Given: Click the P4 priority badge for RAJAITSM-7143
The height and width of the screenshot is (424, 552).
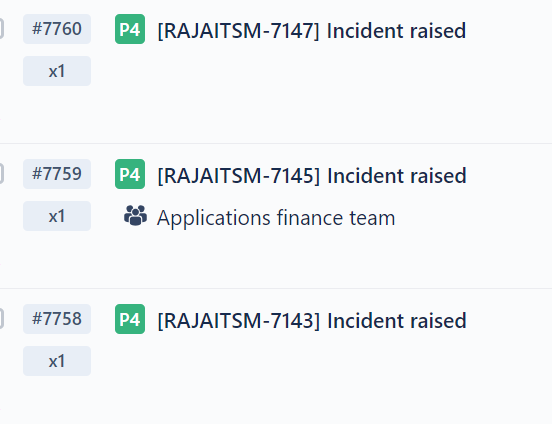Looking at the screenshot, I should 130,319.
